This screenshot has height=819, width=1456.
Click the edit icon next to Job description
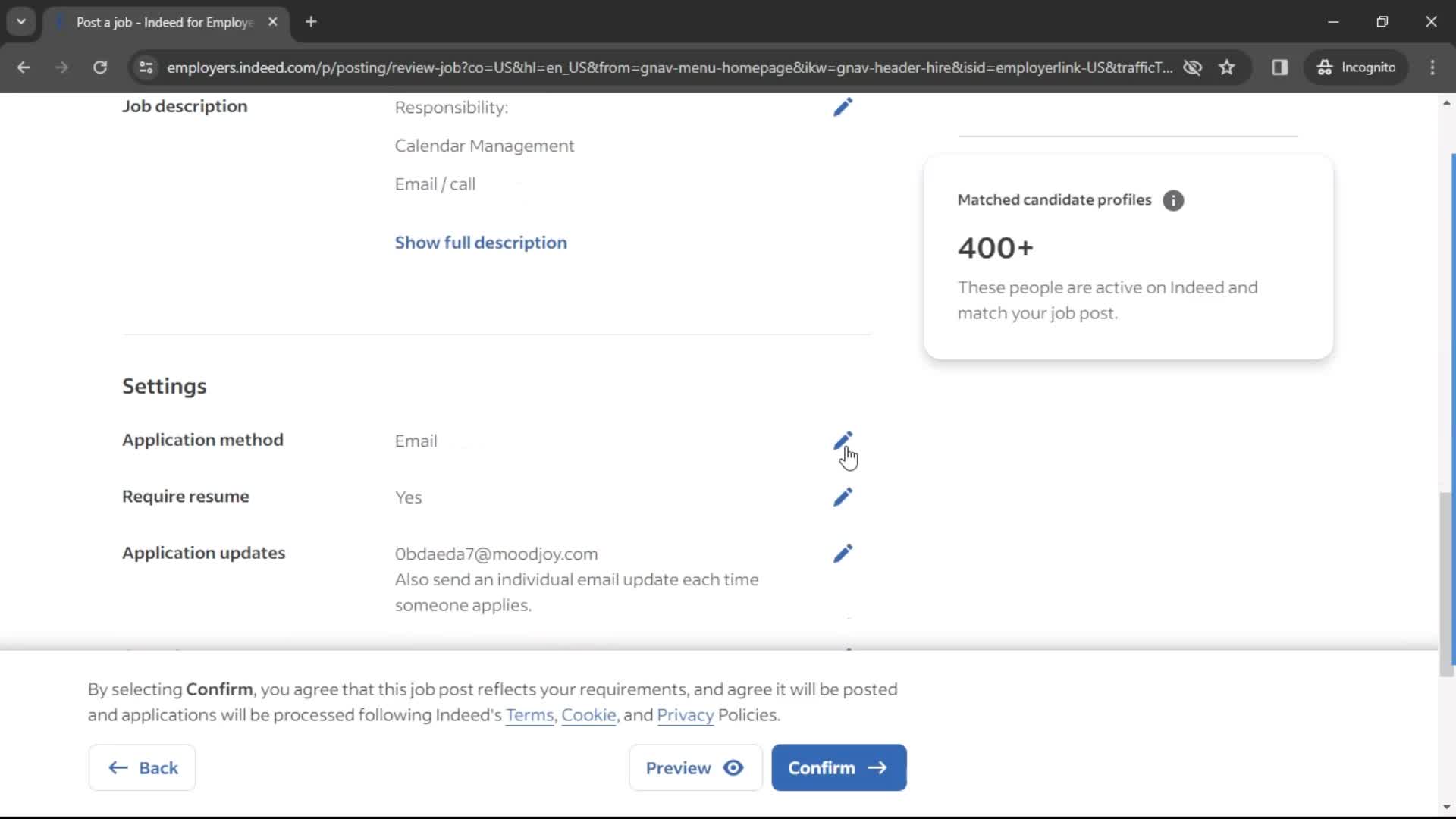tap(843, 107)
